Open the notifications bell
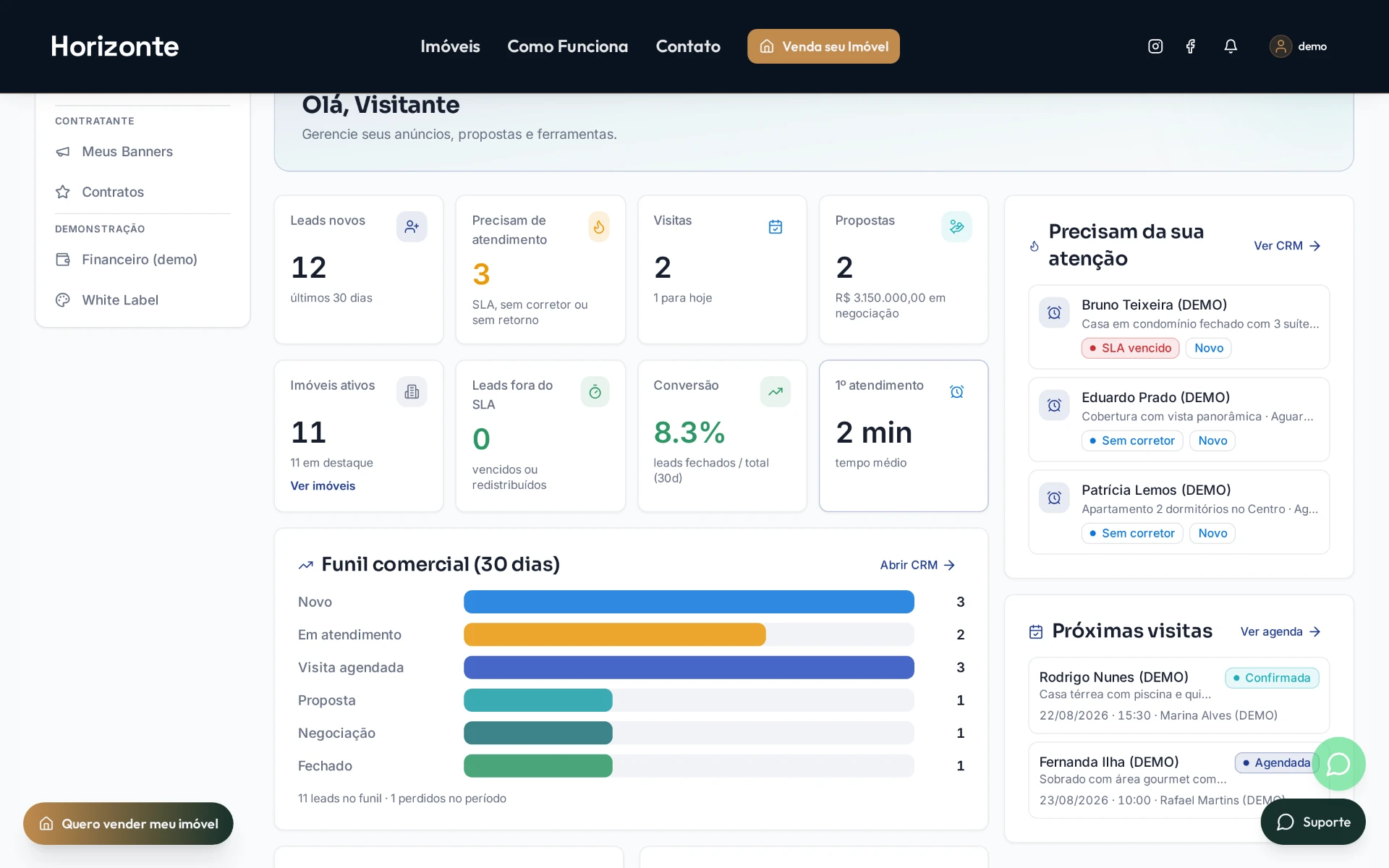Viewport: 1389px width, 868px height. (1231, 46)
